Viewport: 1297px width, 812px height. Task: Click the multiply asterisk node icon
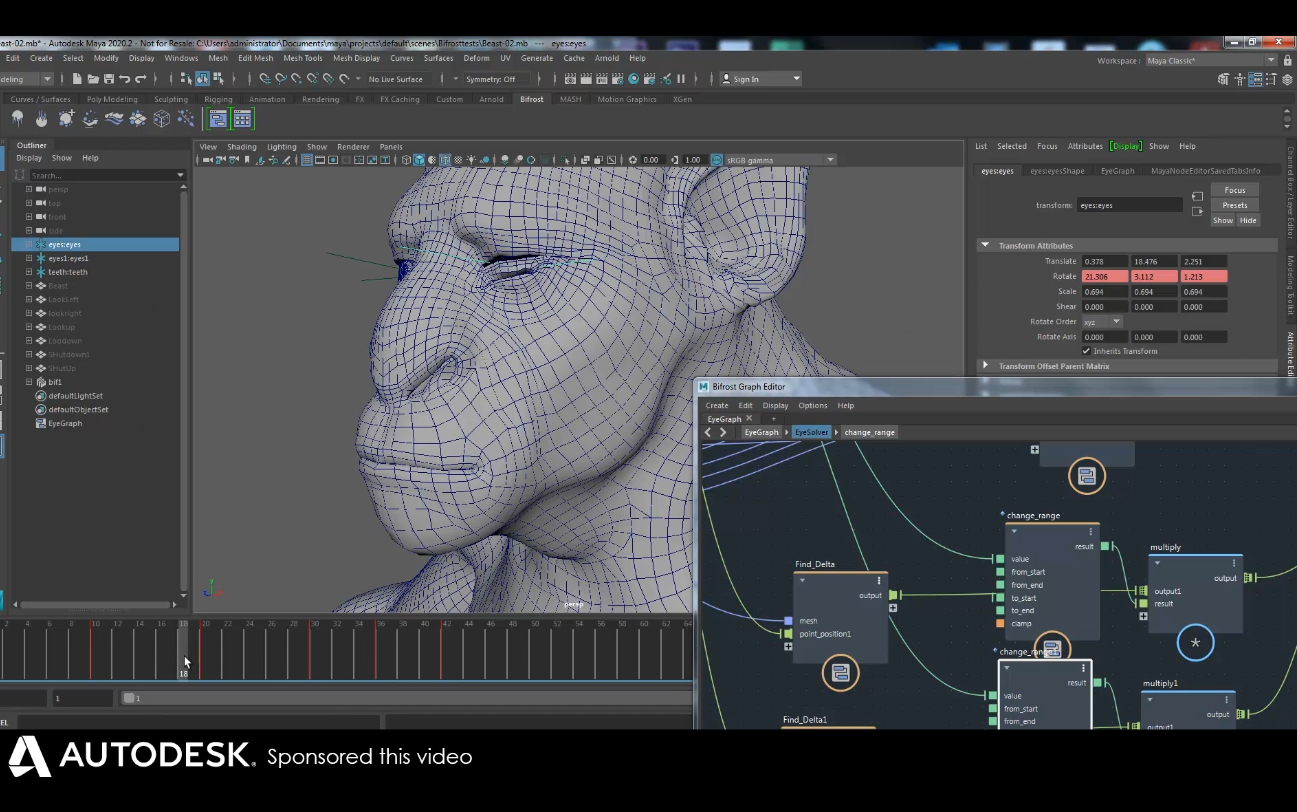(x=1195, y=643)
